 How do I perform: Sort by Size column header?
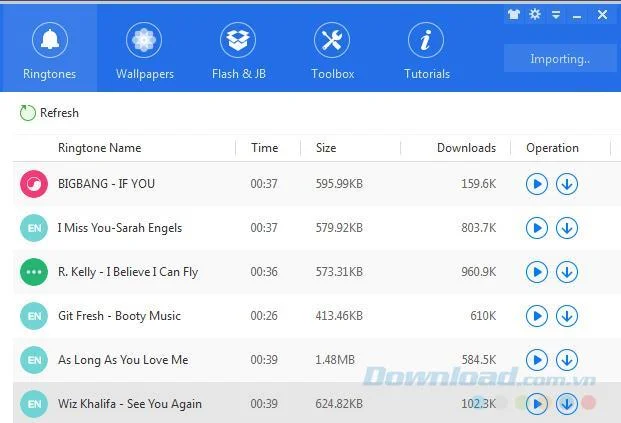(x=326, y=148)
